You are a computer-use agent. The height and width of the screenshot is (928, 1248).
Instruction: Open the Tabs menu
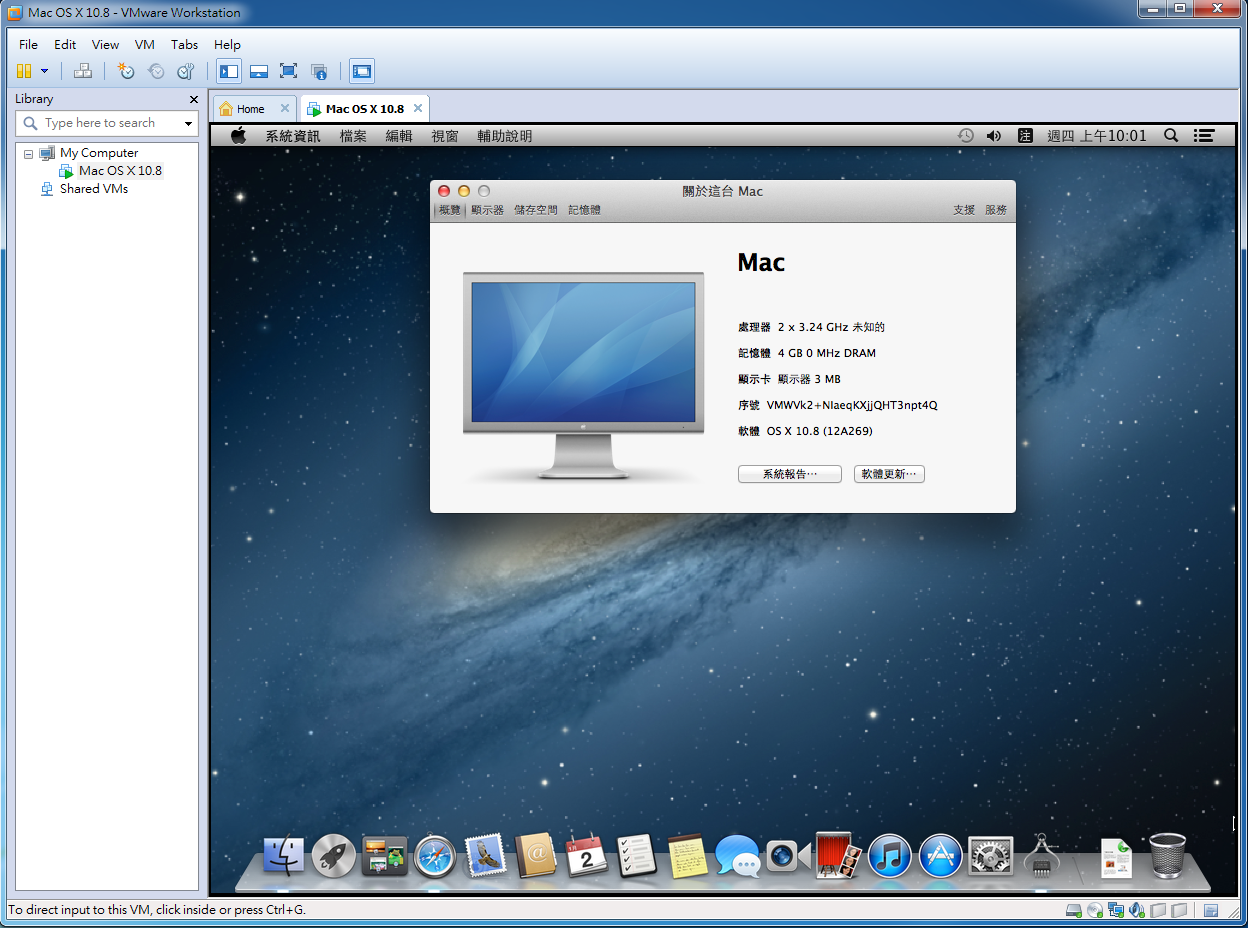pos(184,44)
